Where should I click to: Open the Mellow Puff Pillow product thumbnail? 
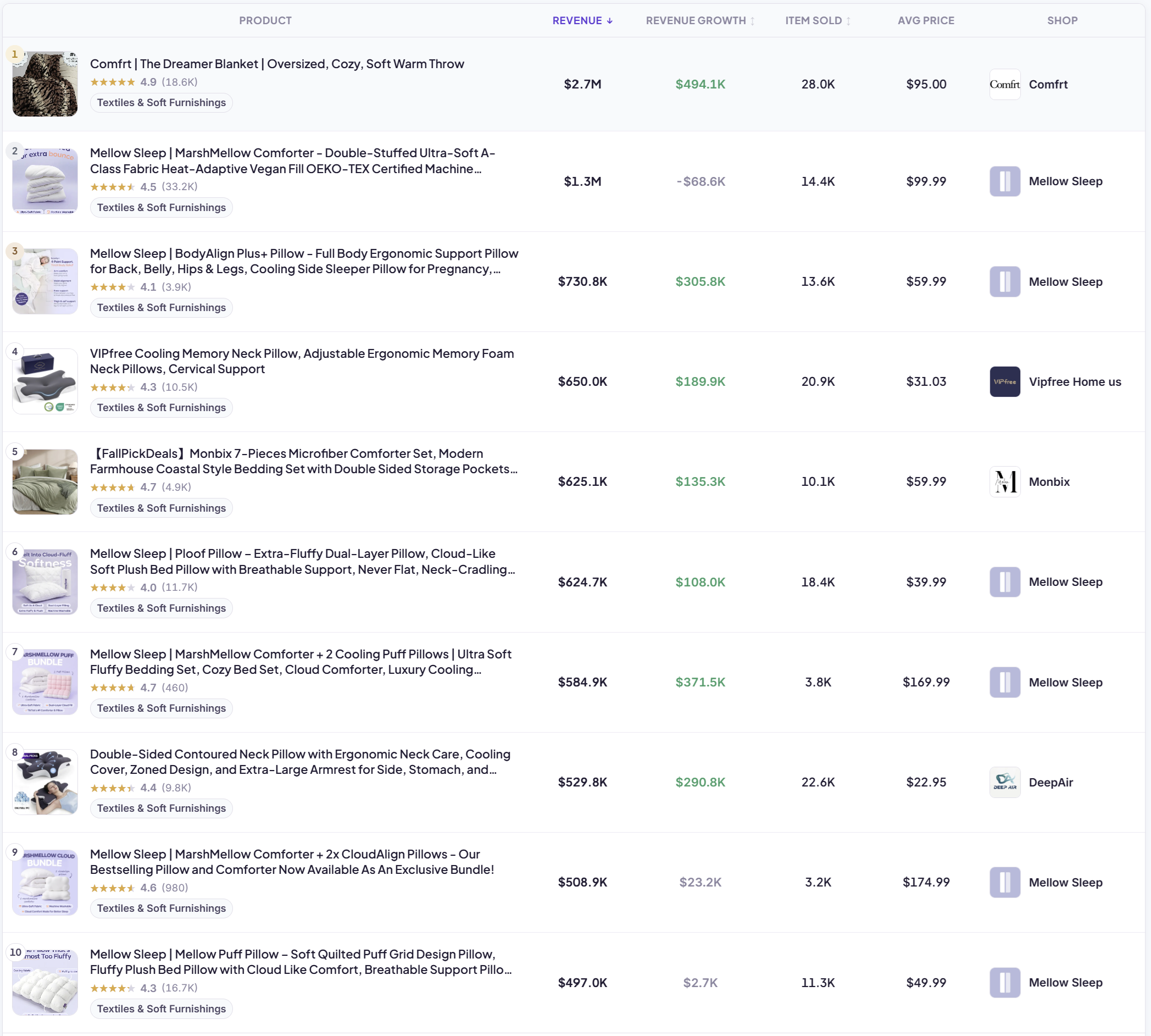[45, 983]
